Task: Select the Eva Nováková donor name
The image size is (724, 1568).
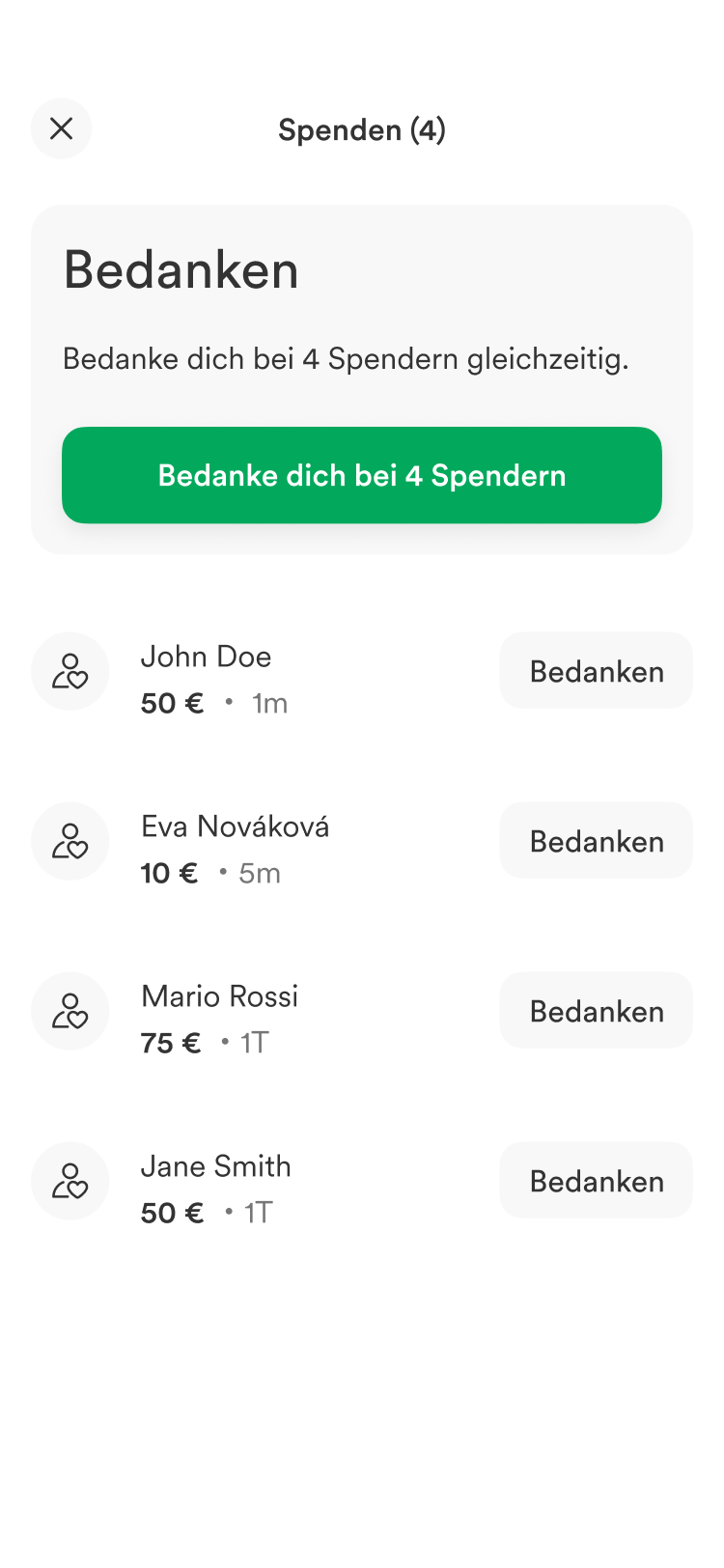Action: [235, 826]
